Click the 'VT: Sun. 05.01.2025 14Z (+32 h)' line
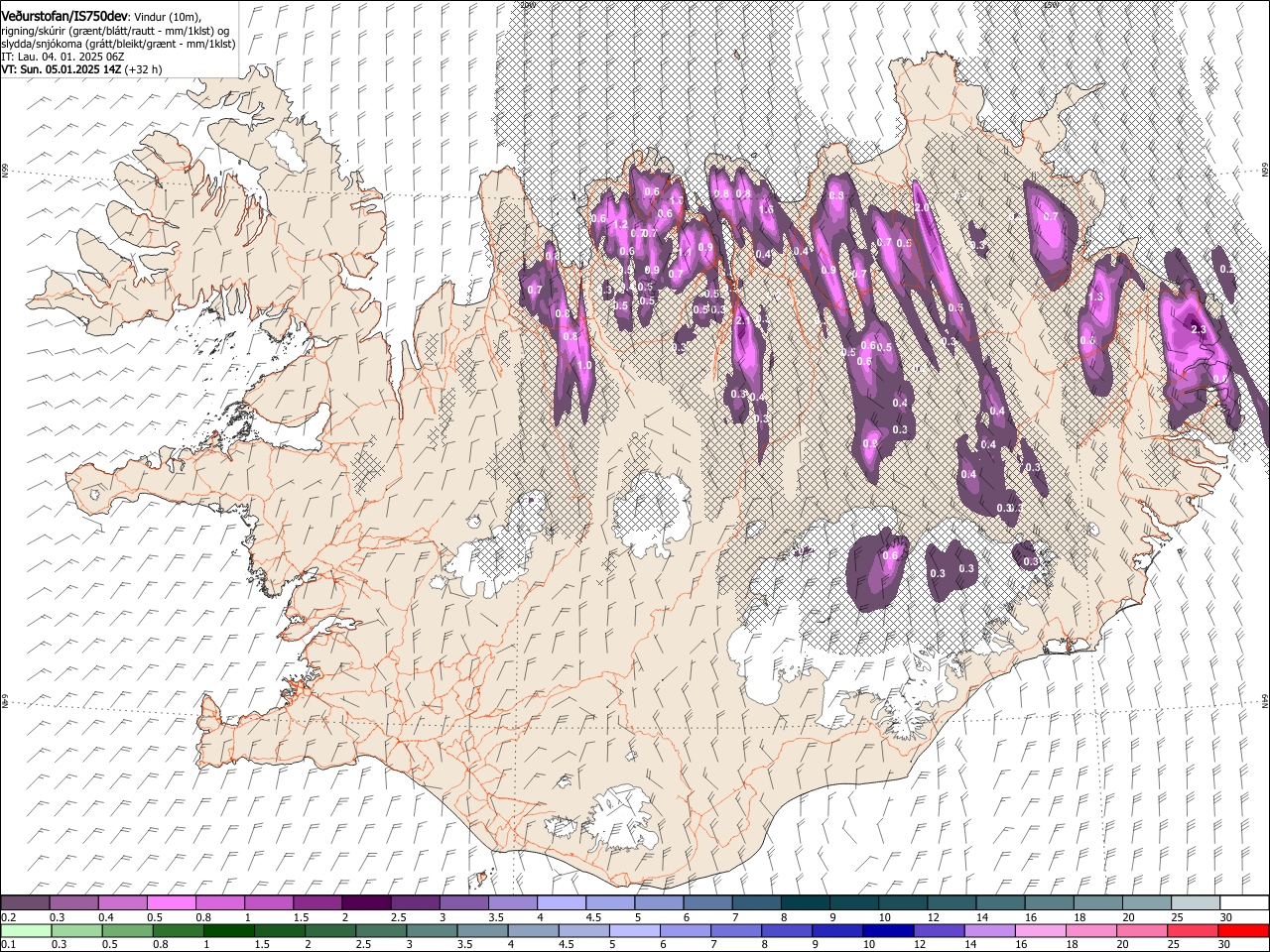 click(x=81, y=69)
